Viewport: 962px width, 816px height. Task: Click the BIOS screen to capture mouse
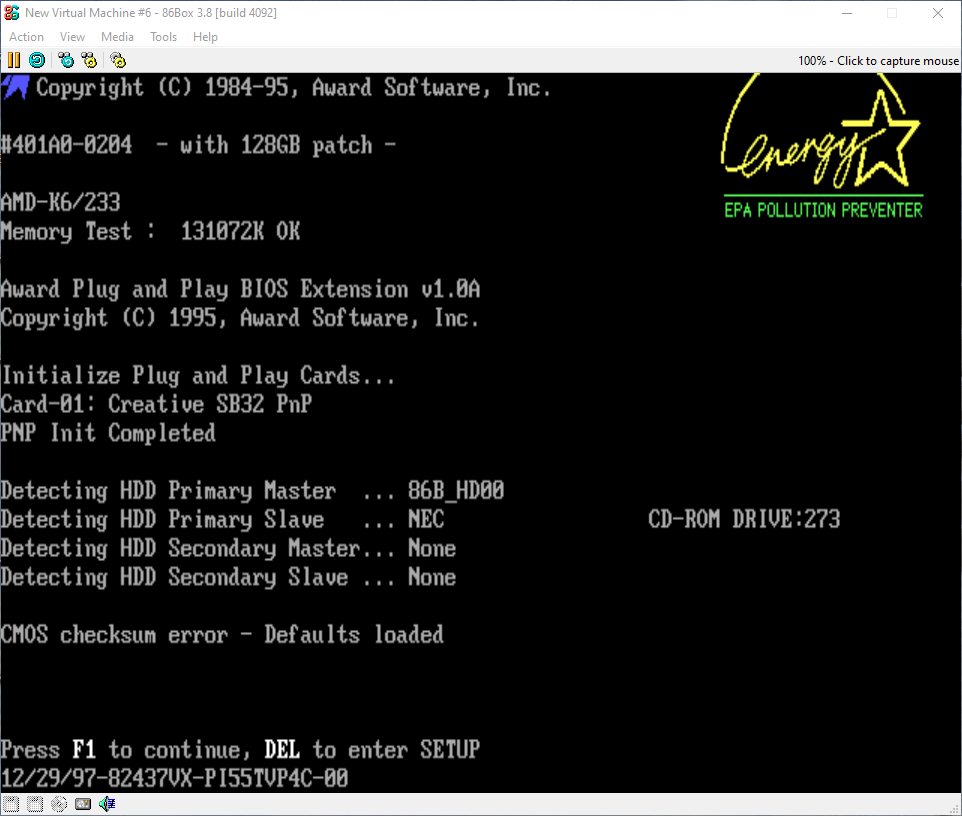point(480,430)
